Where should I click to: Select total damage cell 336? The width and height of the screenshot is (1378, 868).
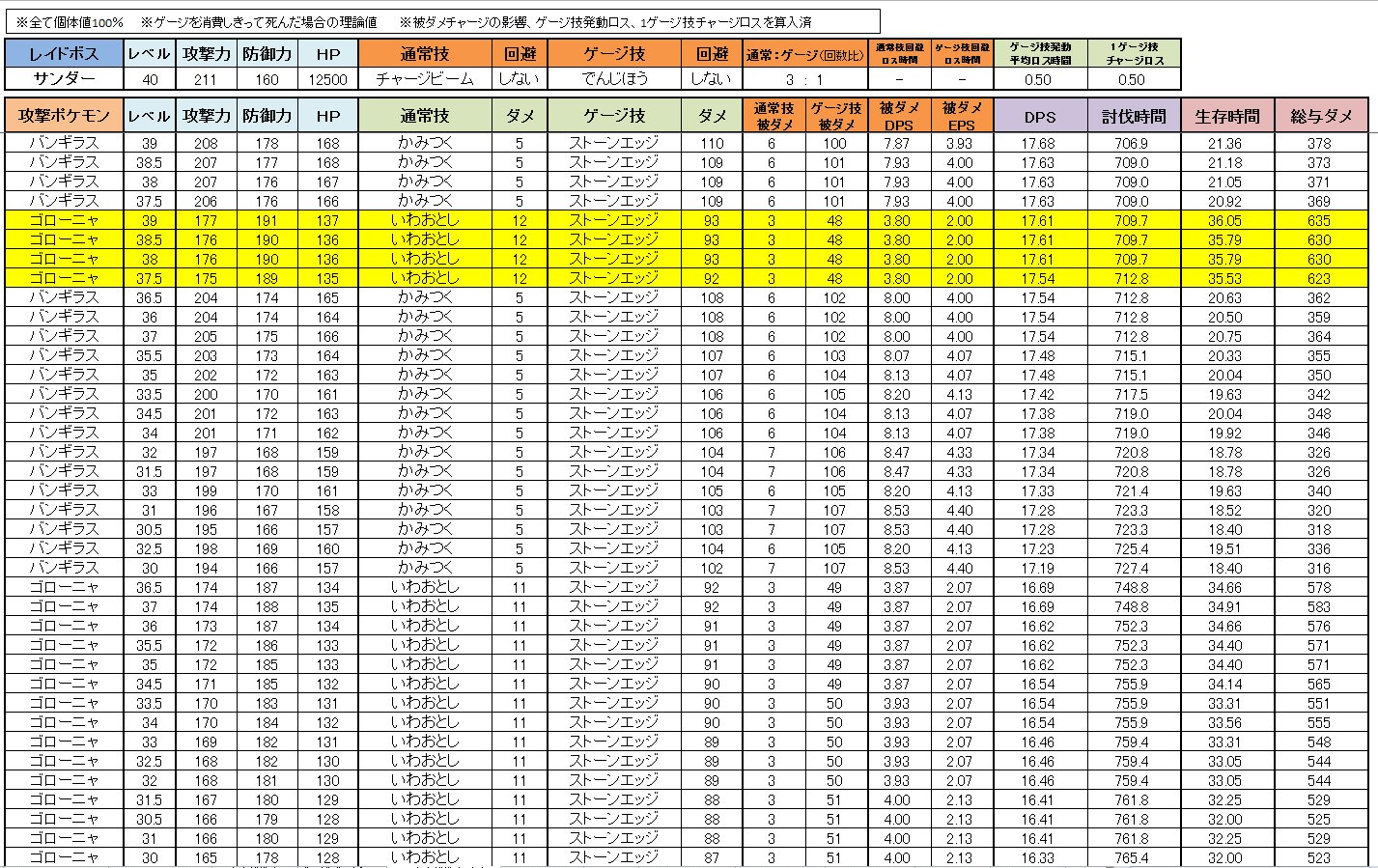(1319, 548)
